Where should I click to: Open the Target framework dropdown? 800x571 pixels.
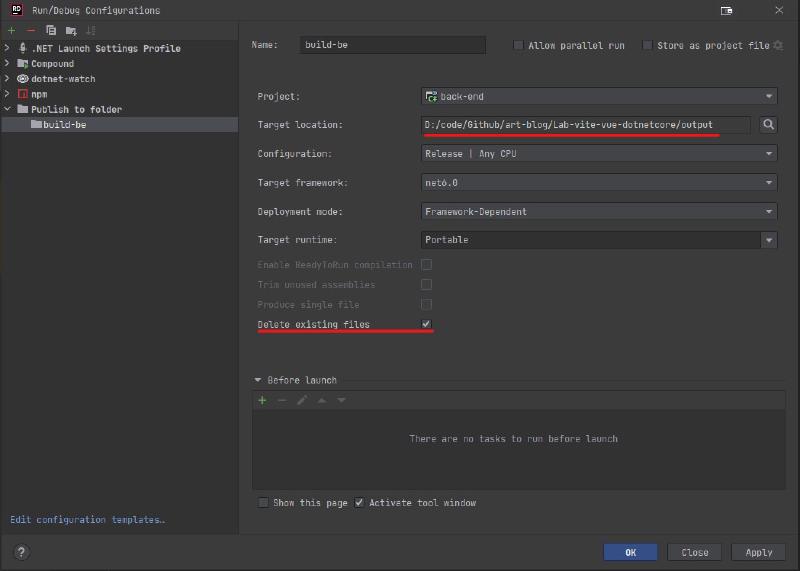click(599, 183)
